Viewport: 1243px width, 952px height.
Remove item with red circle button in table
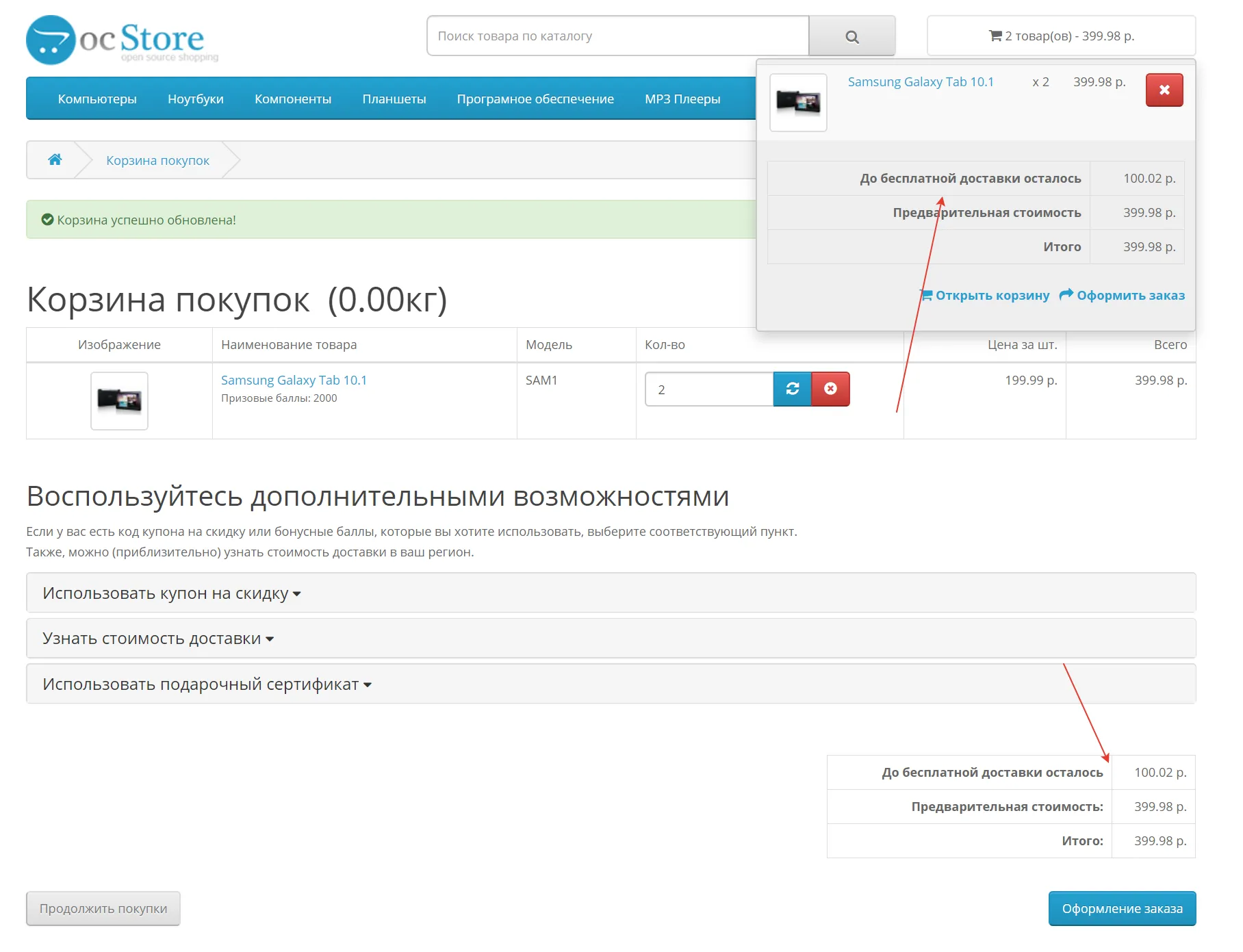[830, 389]
